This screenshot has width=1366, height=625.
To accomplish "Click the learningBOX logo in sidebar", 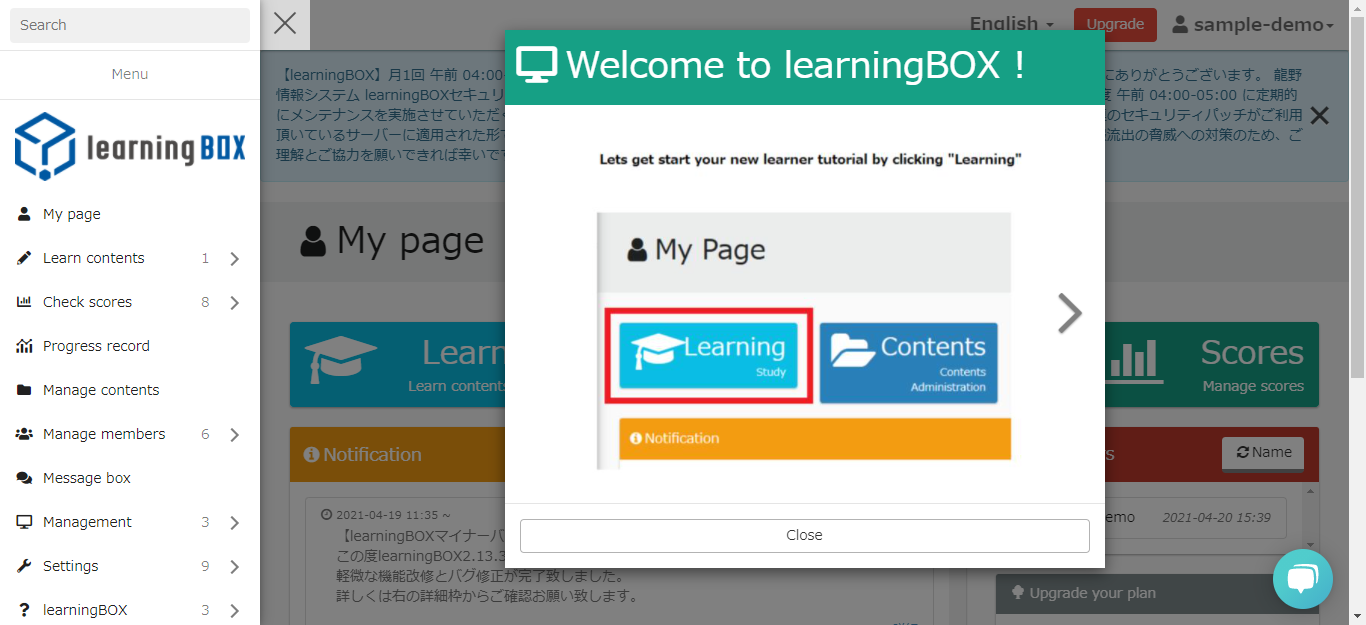I will pos(130,147).
